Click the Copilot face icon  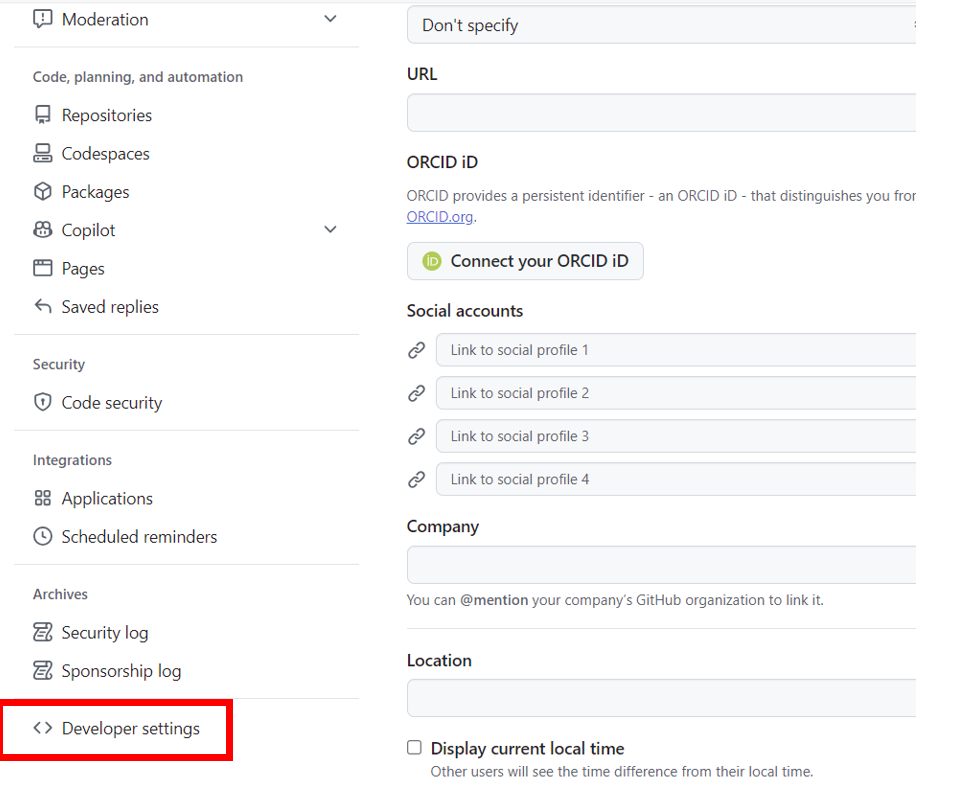tap(42, 230)
